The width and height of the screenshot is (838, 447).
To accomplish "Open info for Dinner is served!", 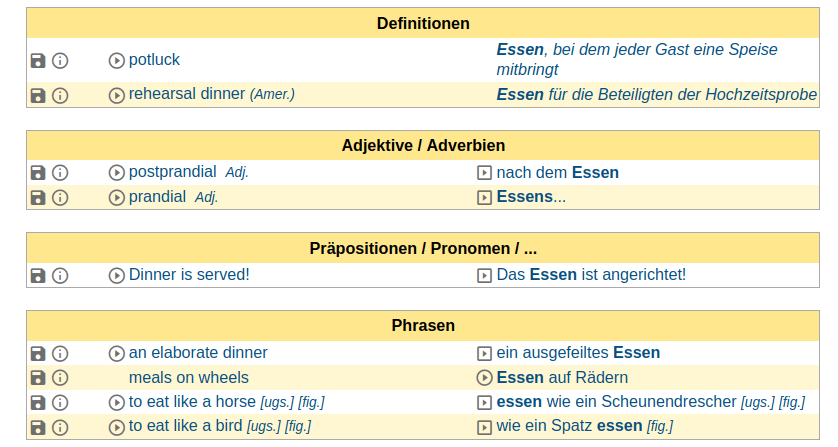I will pyautogui.click(x=60, y=275).
